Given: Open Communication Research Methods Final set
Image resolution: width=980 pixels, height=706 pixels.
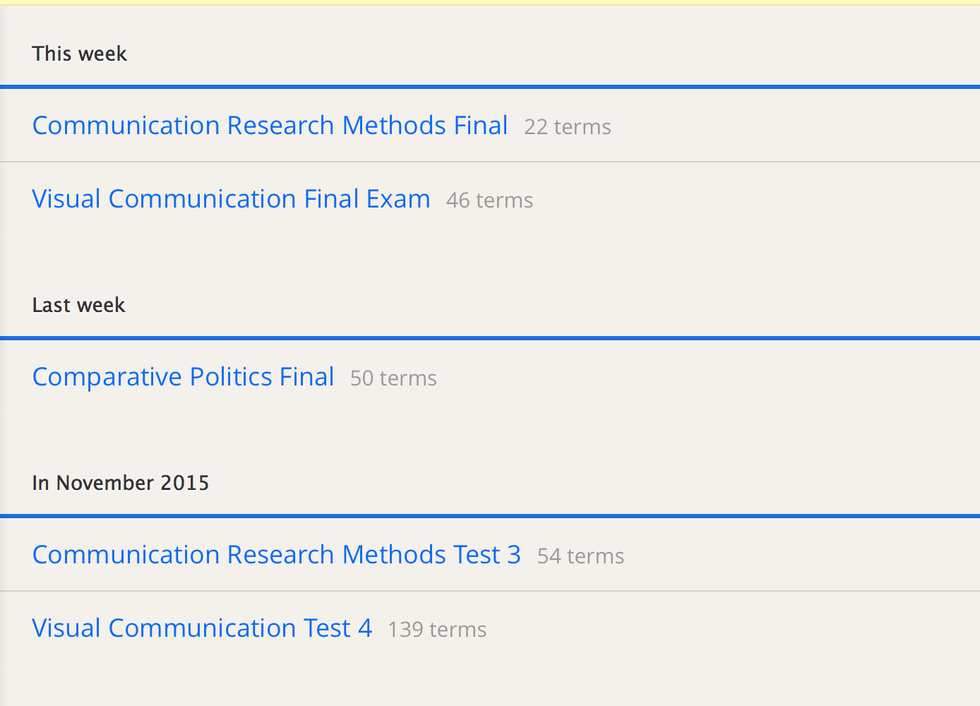Looking at the screenshot, I should (270, 126).
